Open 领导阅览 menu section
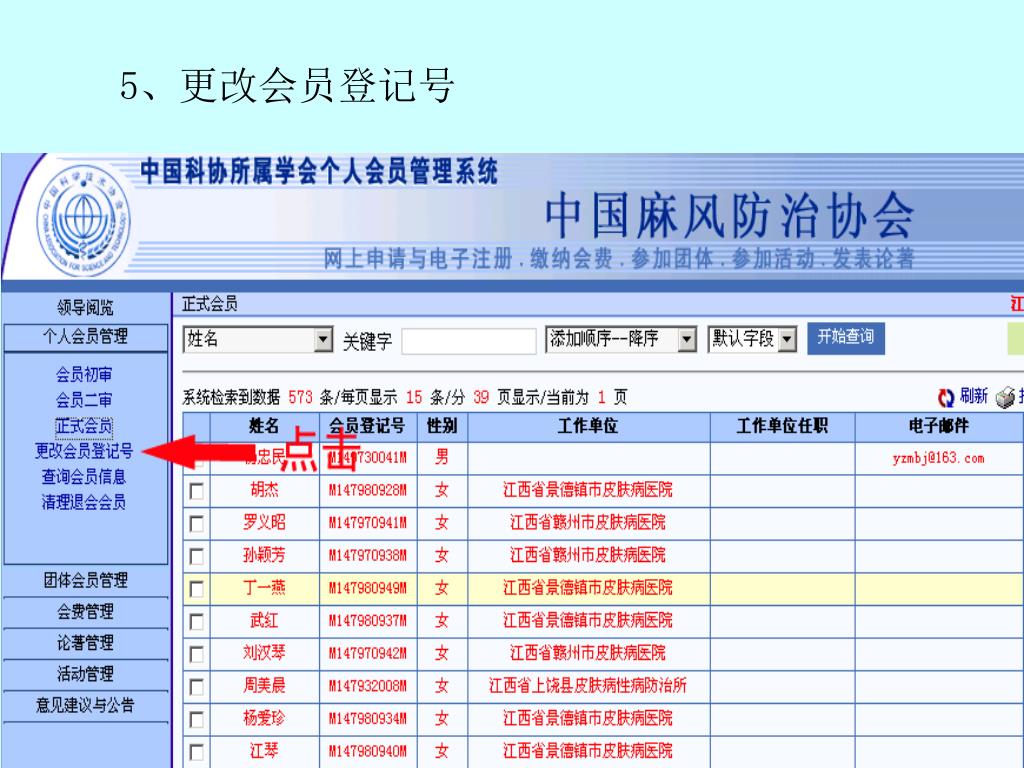Screen dimensions: 1024x768 coord(85,307)
